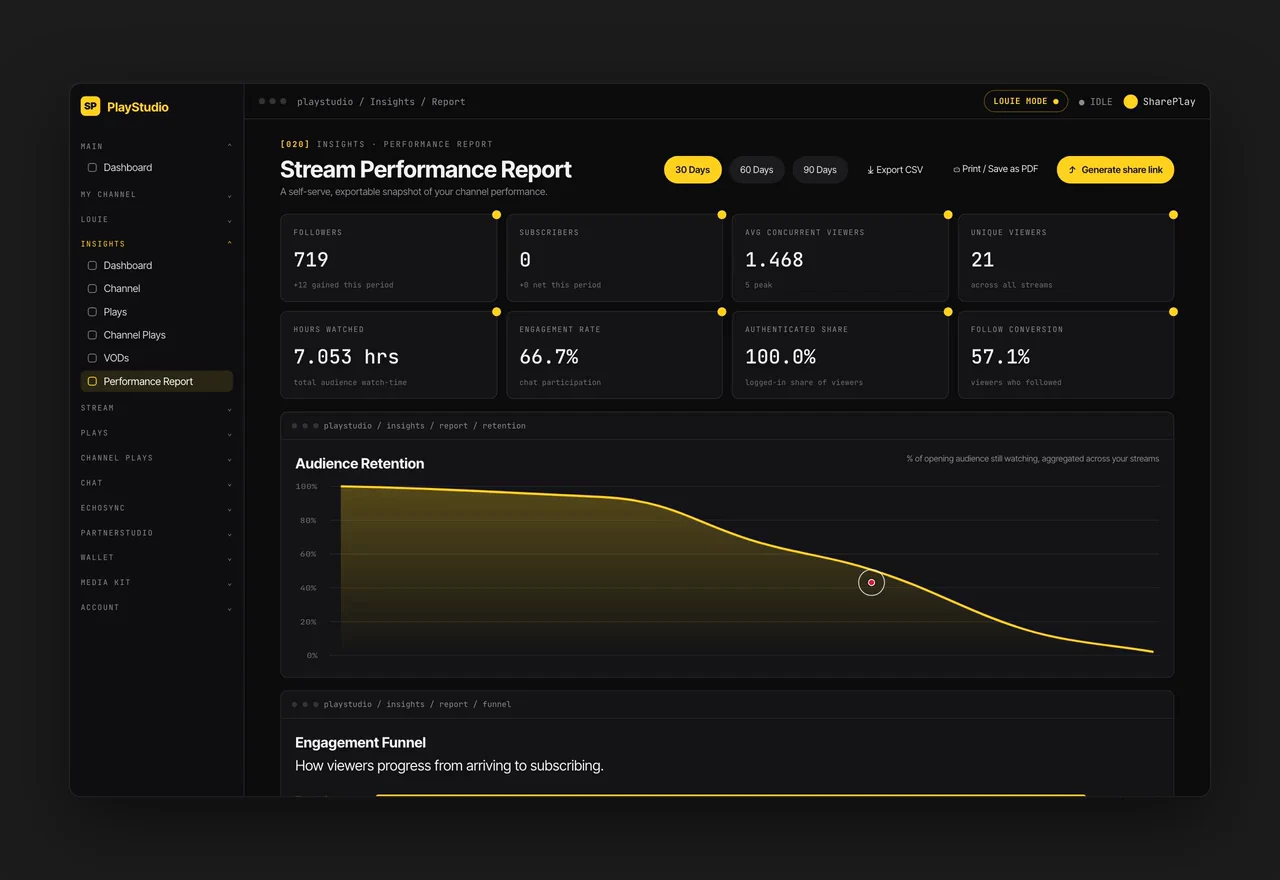Click the Engagement Rate card yellow corner dot
This screenshot has height=880, width=1280.
tap(722, 312)
